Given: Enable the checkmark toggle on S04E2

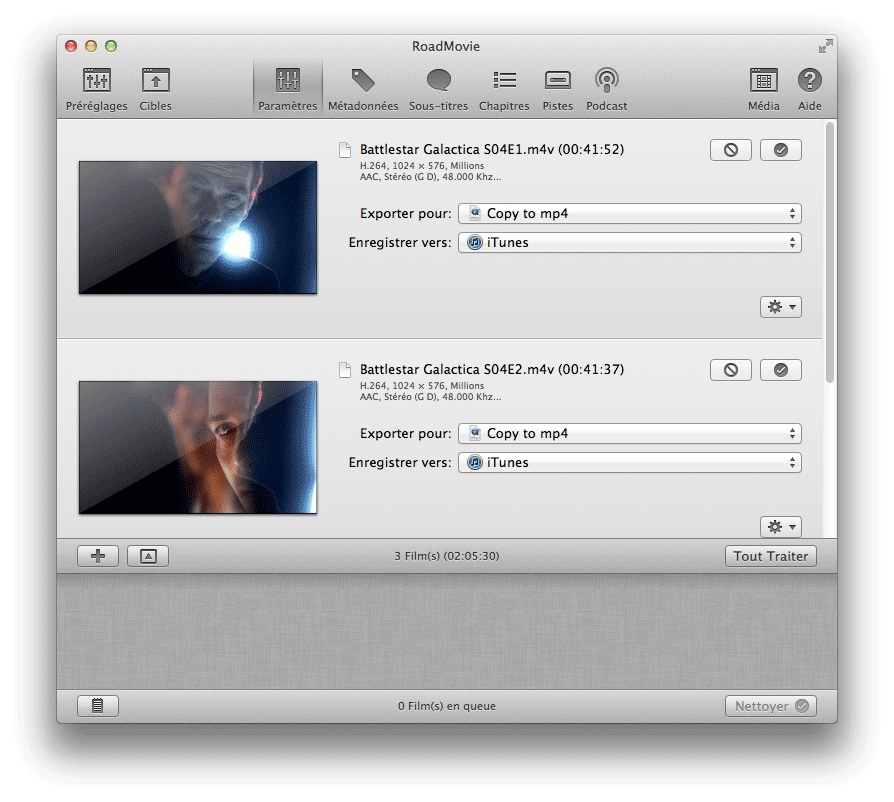Looking at the screenshot, I should coord(780,369).
